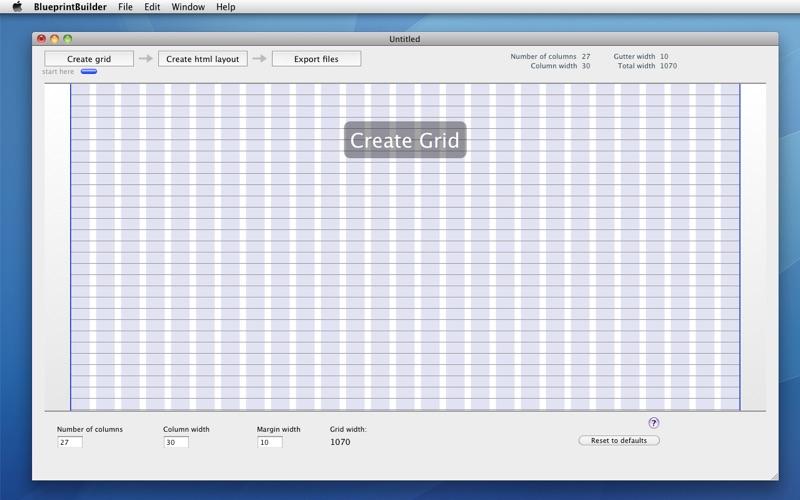
Task: Open the BlueprintBuilder application menu
Action: pyautogui.click(x=70, y=7)
